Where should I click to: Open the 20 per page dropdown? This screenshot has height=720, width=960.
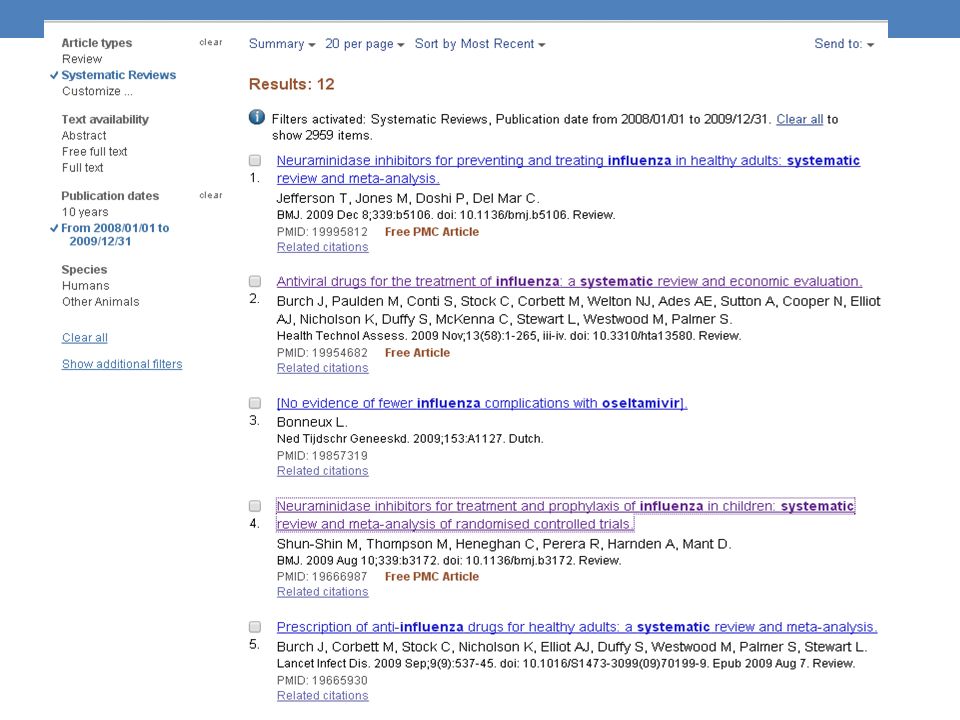[364, 44]
